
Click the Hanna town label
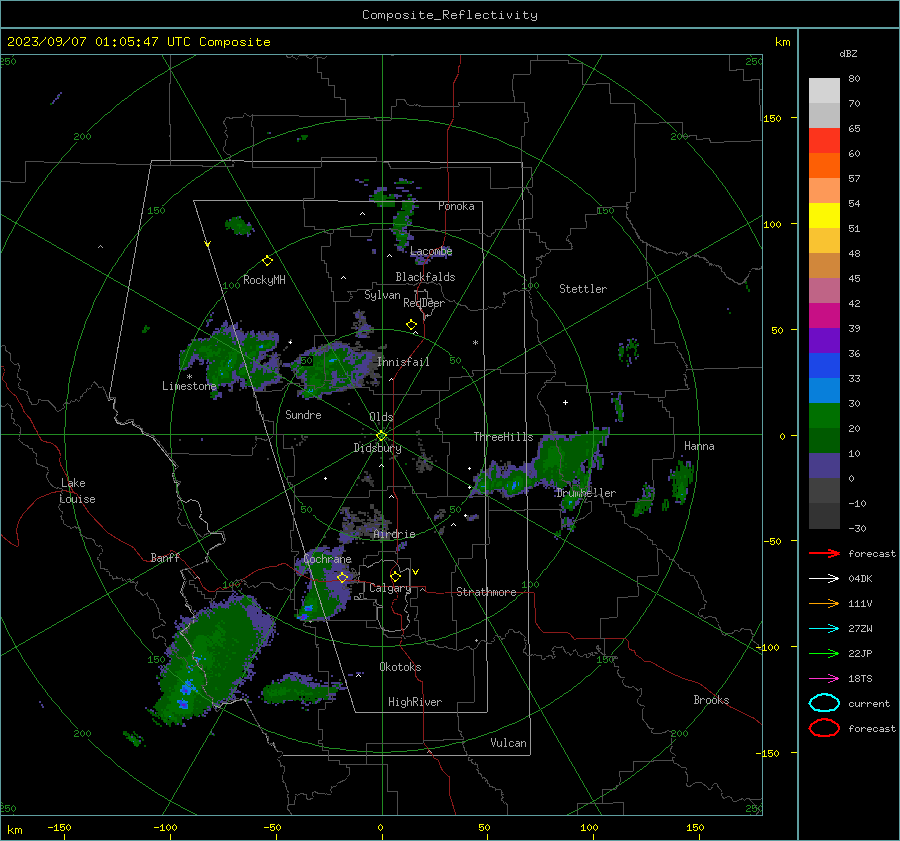pos(699,446)
